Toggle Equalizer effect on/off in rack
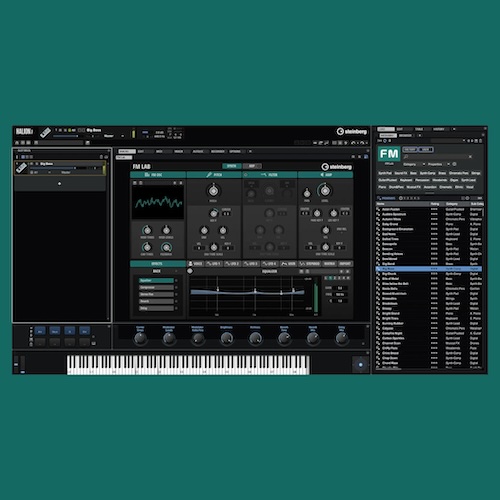The image size is (500, 500). tap(176, 280)
